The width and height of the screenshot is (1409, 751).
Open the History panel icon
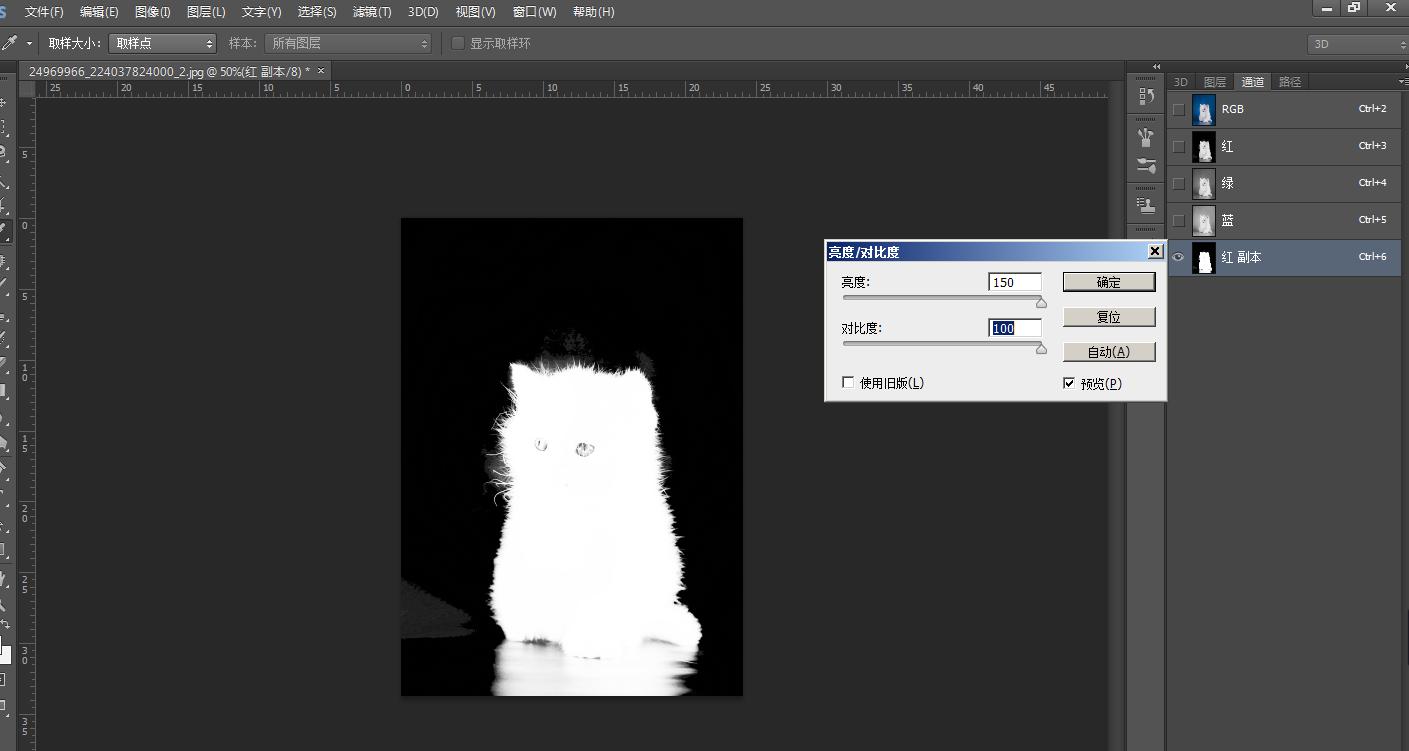(1146, 97)
